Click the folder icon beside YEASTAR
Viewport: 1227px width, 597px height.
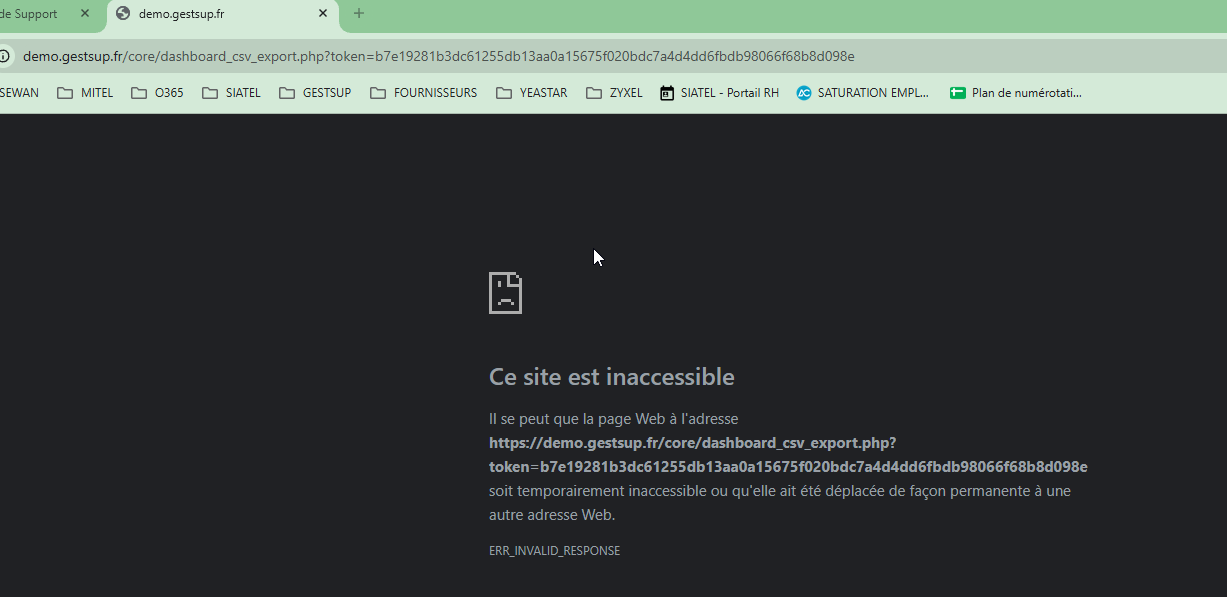click(504, 93)
